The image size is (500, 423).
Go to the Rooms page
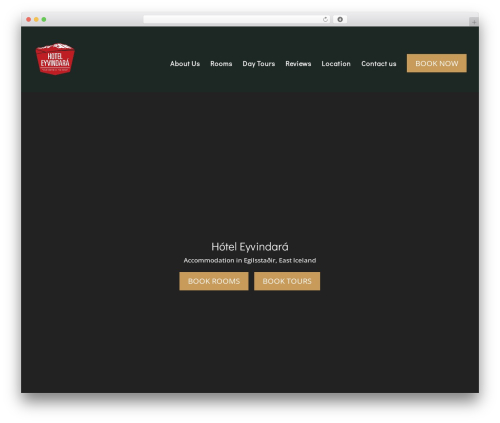point(221,64)
